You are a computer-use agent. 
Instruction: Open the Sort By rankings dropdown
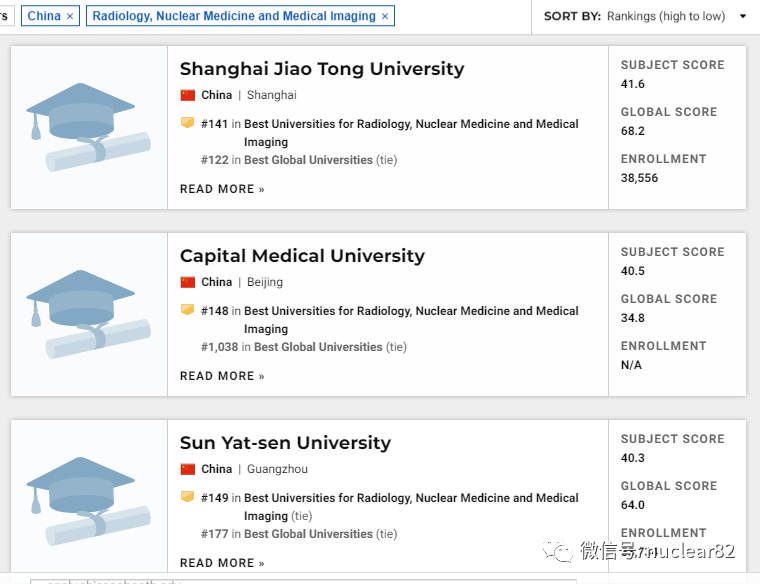coord(645,16)
